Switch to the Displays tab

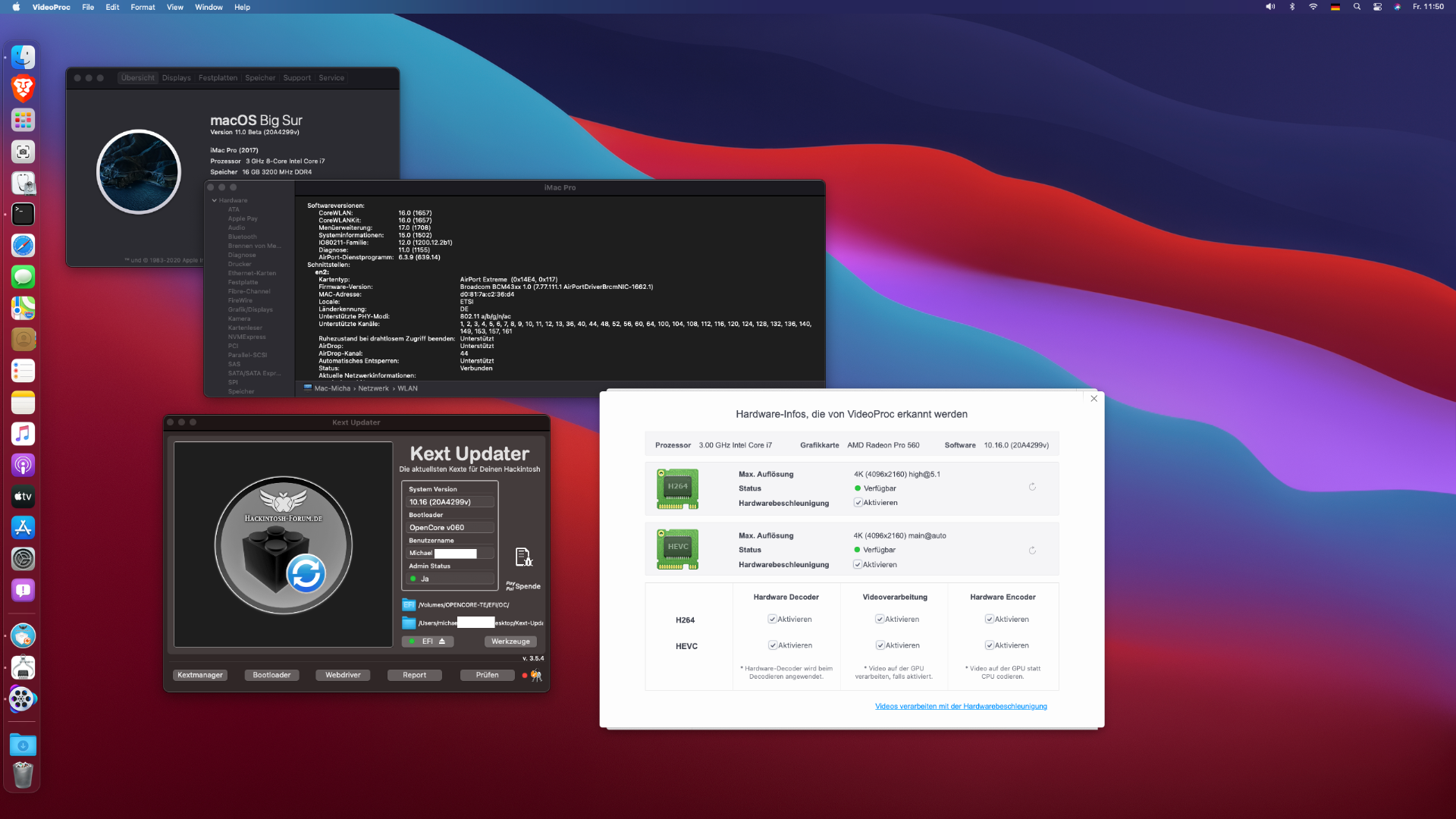pyautogui.click(x=176, y=78)
